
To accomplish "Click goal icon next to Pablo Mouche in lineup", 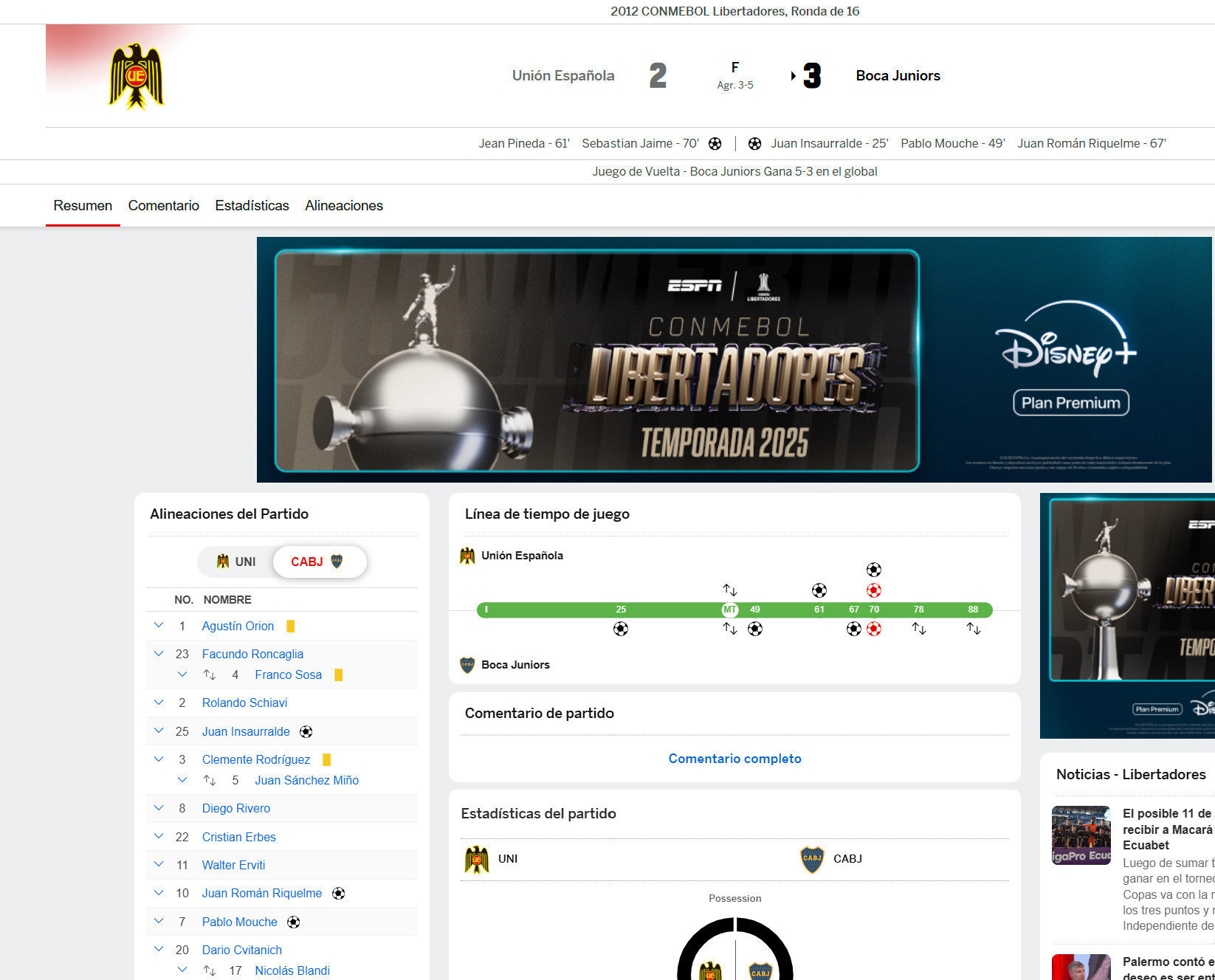I will pos(294,922).
